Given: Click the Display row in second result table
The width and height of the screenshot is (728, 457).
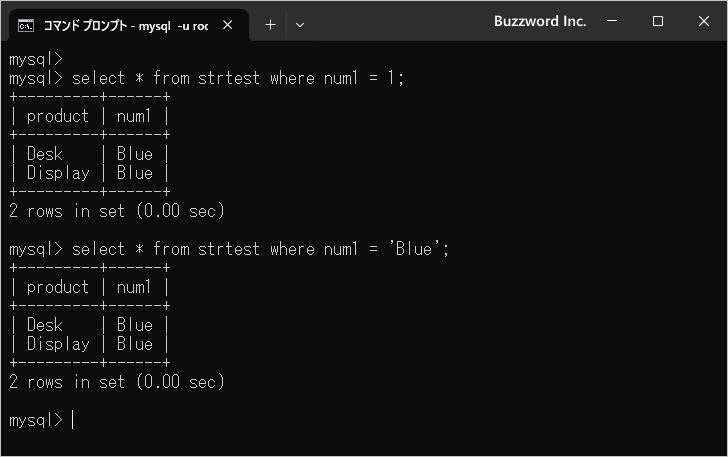Looking at the screenshot, I should 90,344.
